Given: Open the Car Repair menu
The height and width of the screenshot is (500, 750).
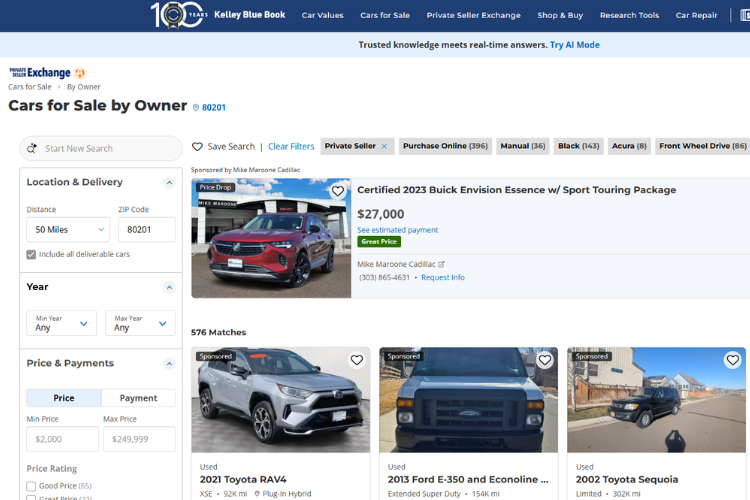Looking at the screenshot, I should (x=696, y=15).
